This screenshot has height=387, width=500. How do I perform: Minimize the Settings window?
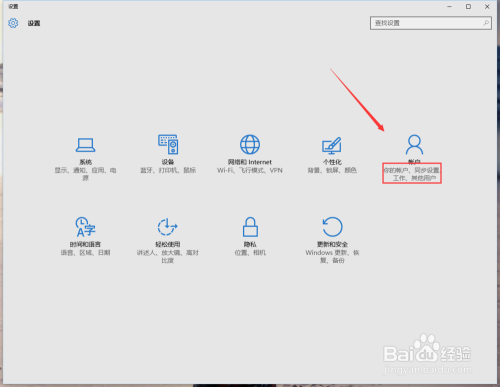[449, 6]
